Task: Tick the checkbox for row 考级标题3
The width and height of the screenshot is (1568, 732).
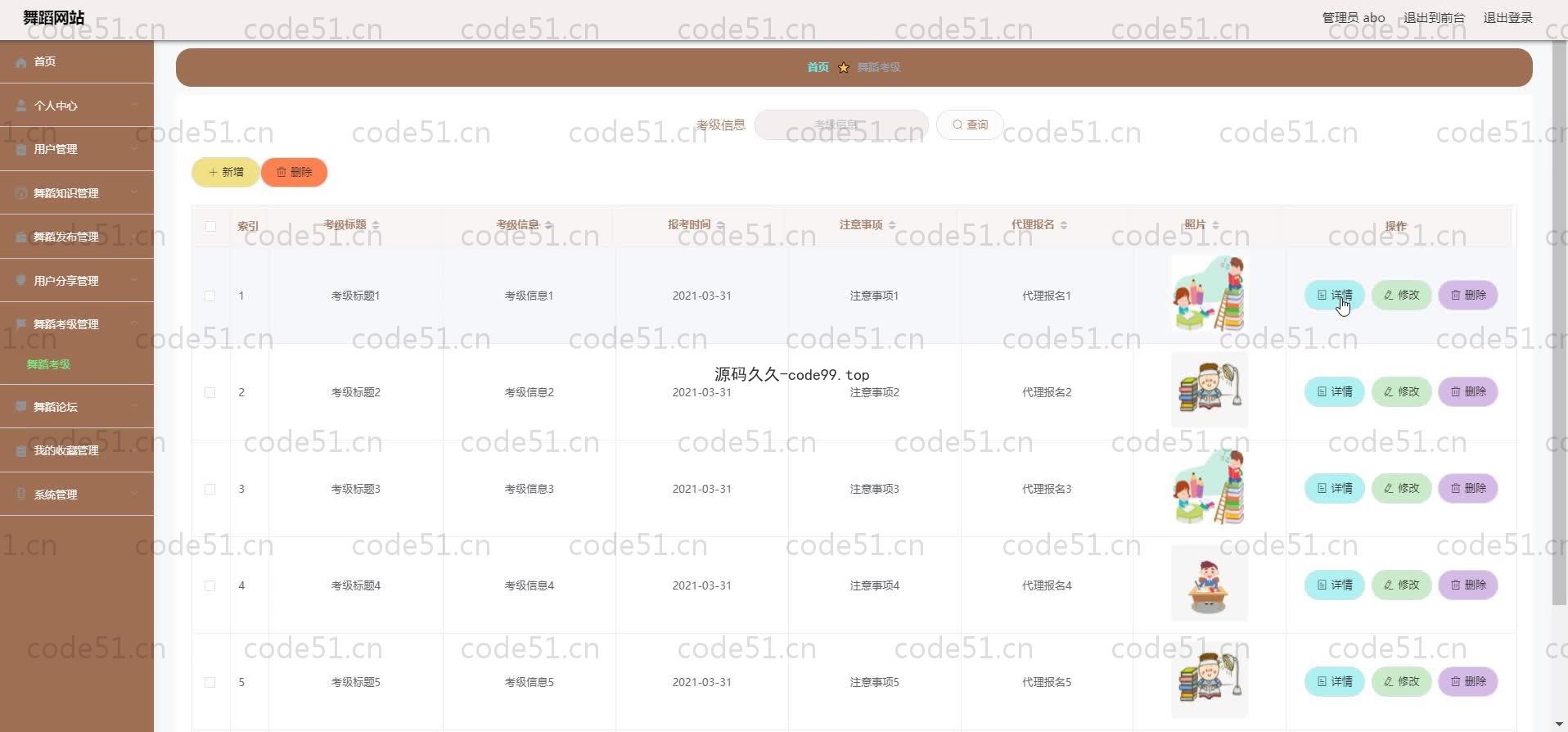Action: click(210, 489)
